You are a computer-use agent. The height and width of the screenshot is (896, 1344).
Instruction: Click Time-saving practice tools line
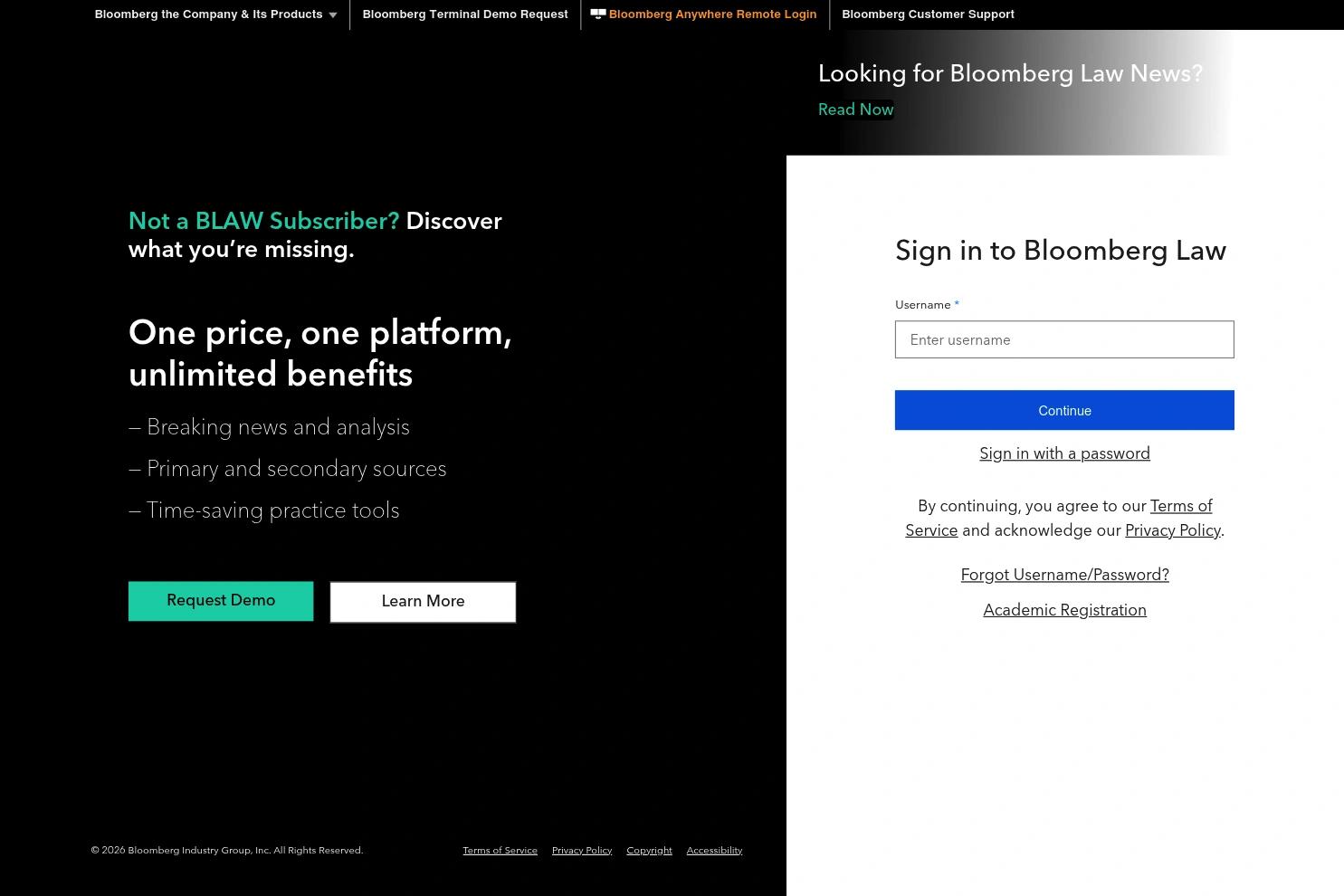coord(263,510)
